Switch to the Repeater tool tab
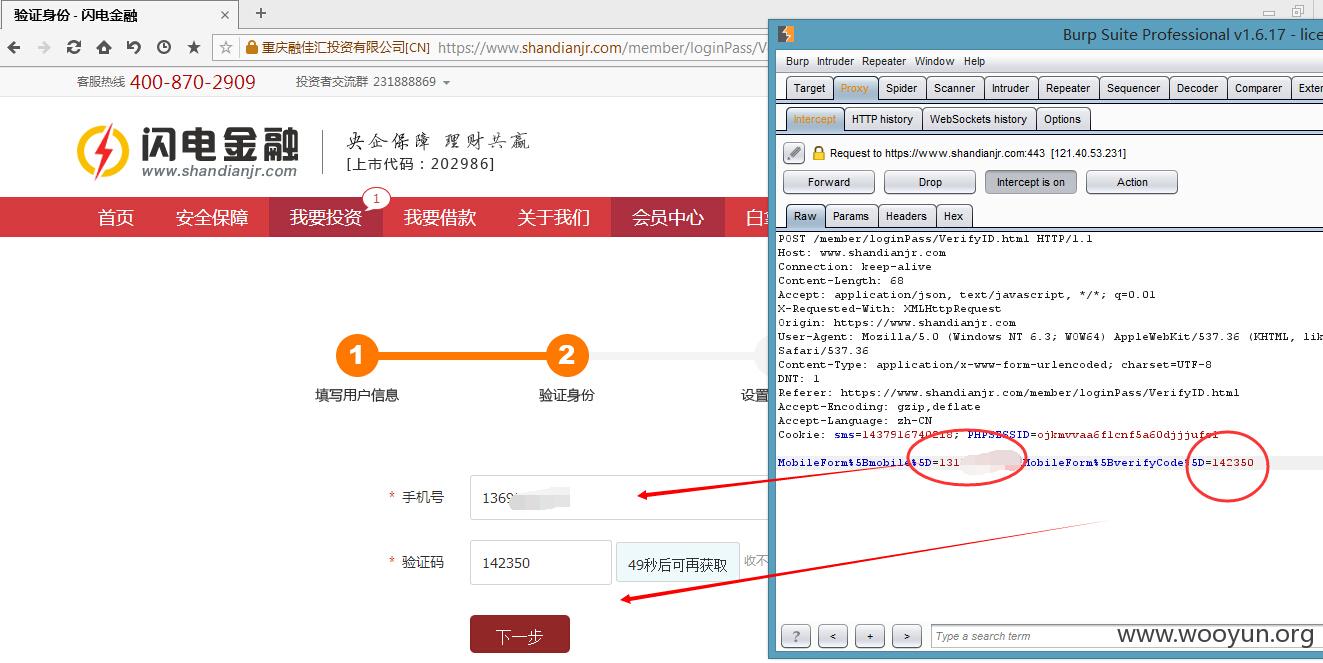Screen dimensions: 1323x663 (x=1067, y=88)
